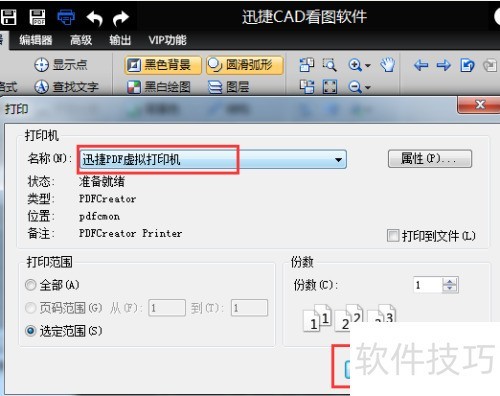Select the 选定范围(S) radio button
This screenshot has height=396, width=500.
[x=31, y=331]
